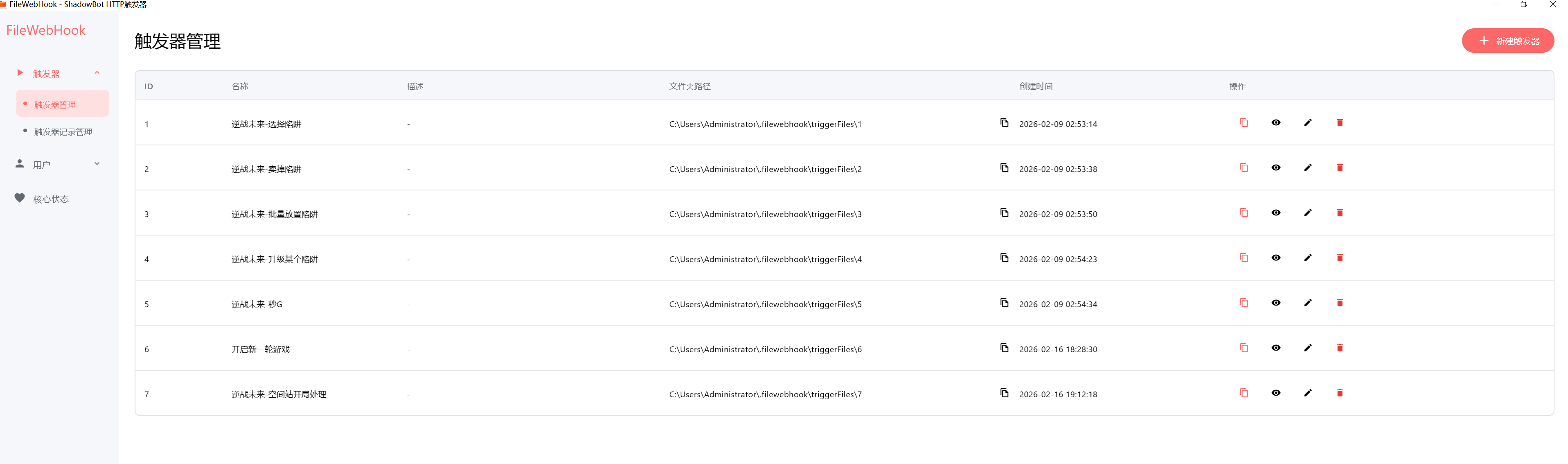The height and width of the screenshot is (464, 1568).
Task: Copy folder path of trigger 6
Action: [x=1005, y=348]
